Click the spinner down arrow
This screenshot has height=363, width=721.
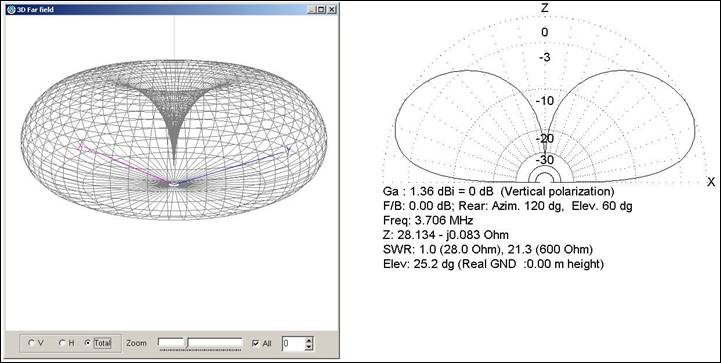tap(309, 346)
